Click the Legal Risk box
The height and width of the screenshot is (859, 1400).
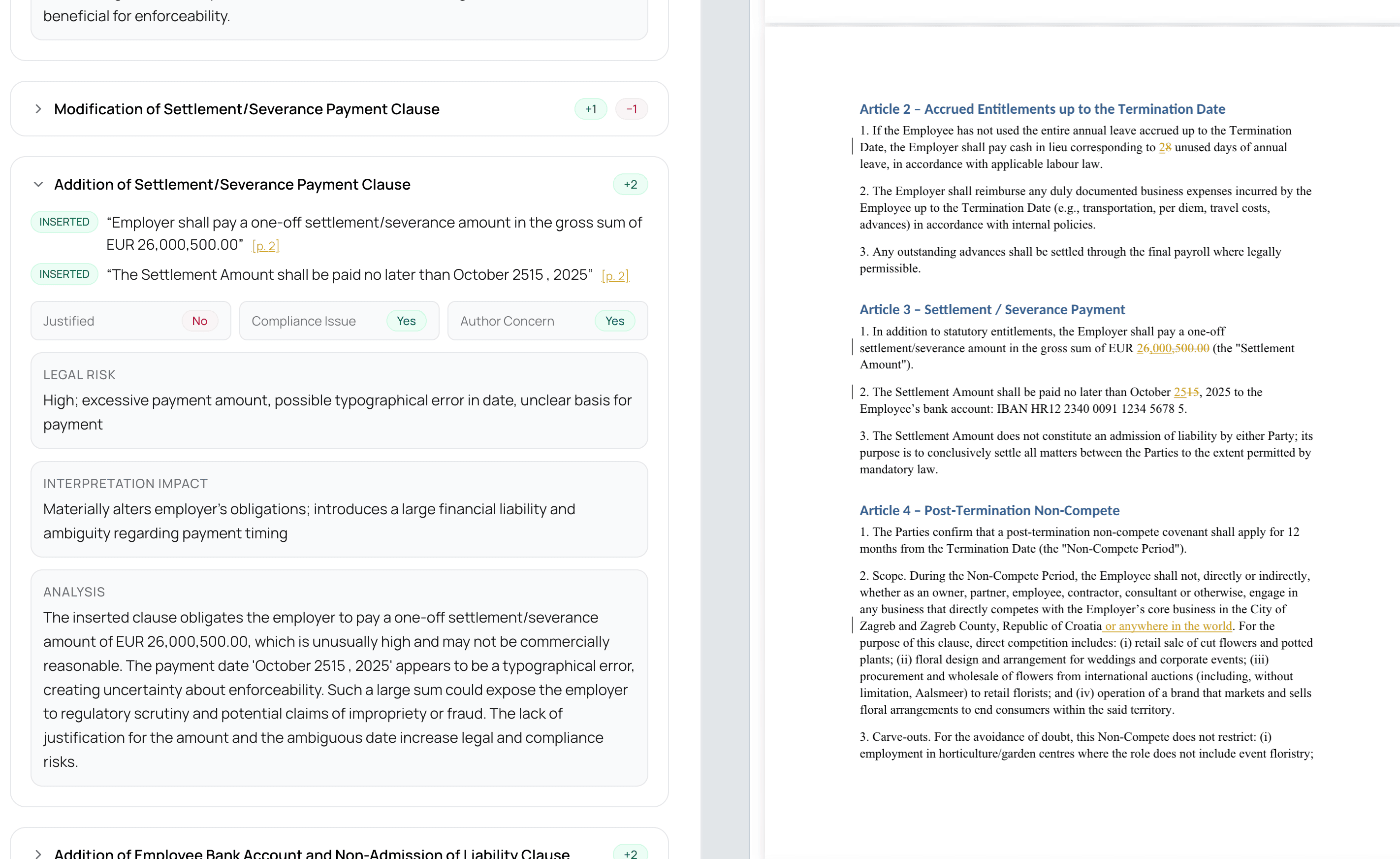[x=339, y=400]
